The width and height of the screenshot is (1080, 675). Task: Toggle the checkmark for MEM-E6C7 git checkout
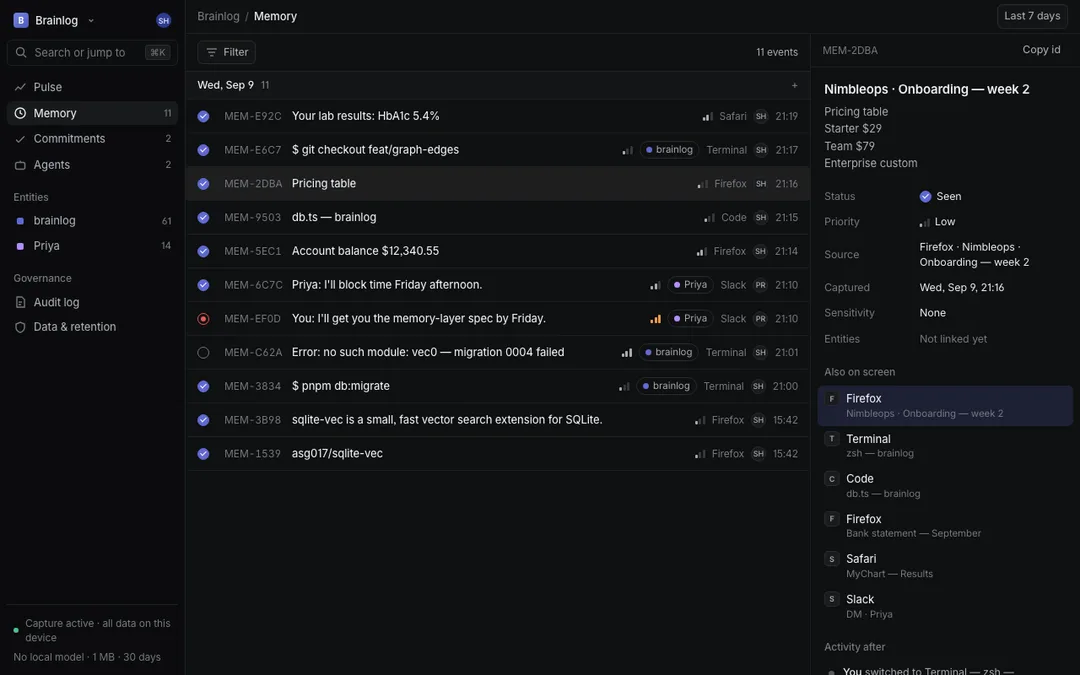(x=203, y=150)
